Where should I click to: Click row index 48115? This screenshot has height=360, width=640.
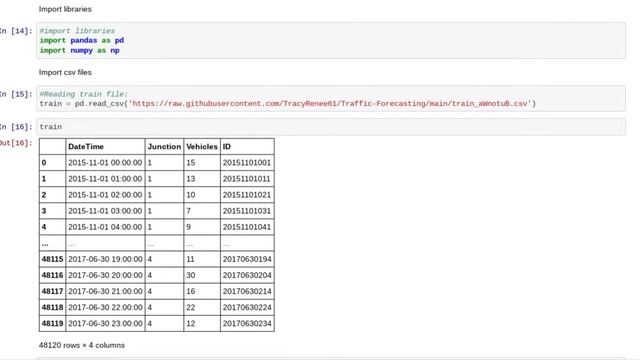click(x=52, y=259)
